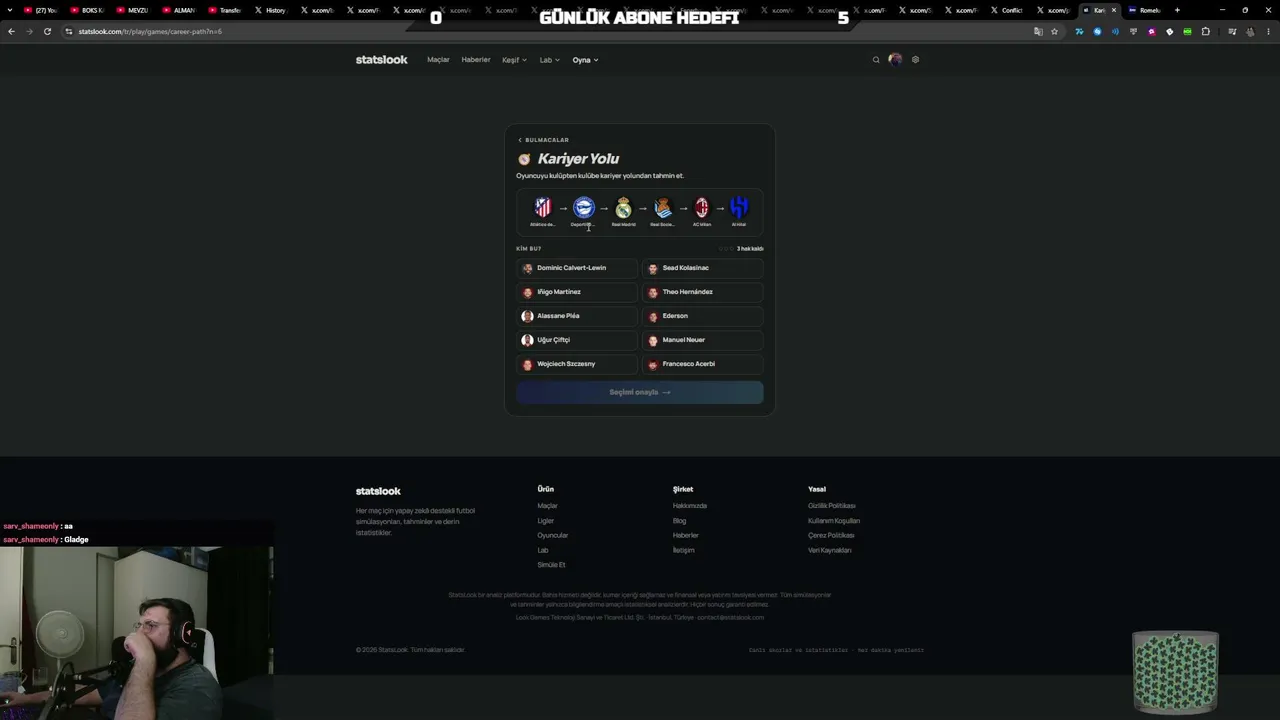Image resolution: width=1280 pixels, height=720 pixels.
Task: Choose Wojciech Szczesny option
Action: pos(577,364)
